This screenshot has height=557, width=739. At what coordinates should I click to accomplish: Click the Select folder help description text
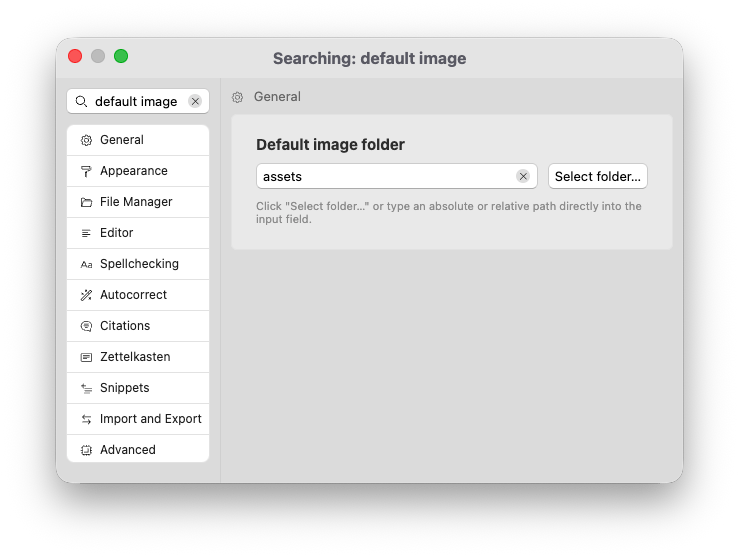(x=449, y=213)
